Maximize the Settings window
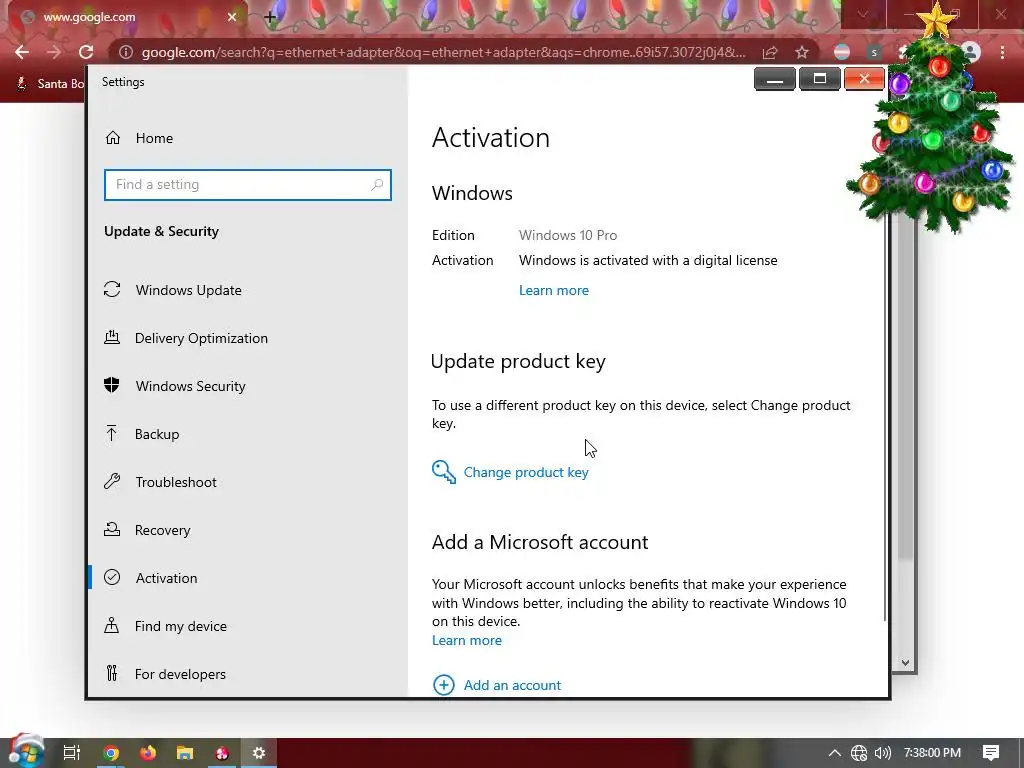Screen dimensions: 1024x768 820,79
